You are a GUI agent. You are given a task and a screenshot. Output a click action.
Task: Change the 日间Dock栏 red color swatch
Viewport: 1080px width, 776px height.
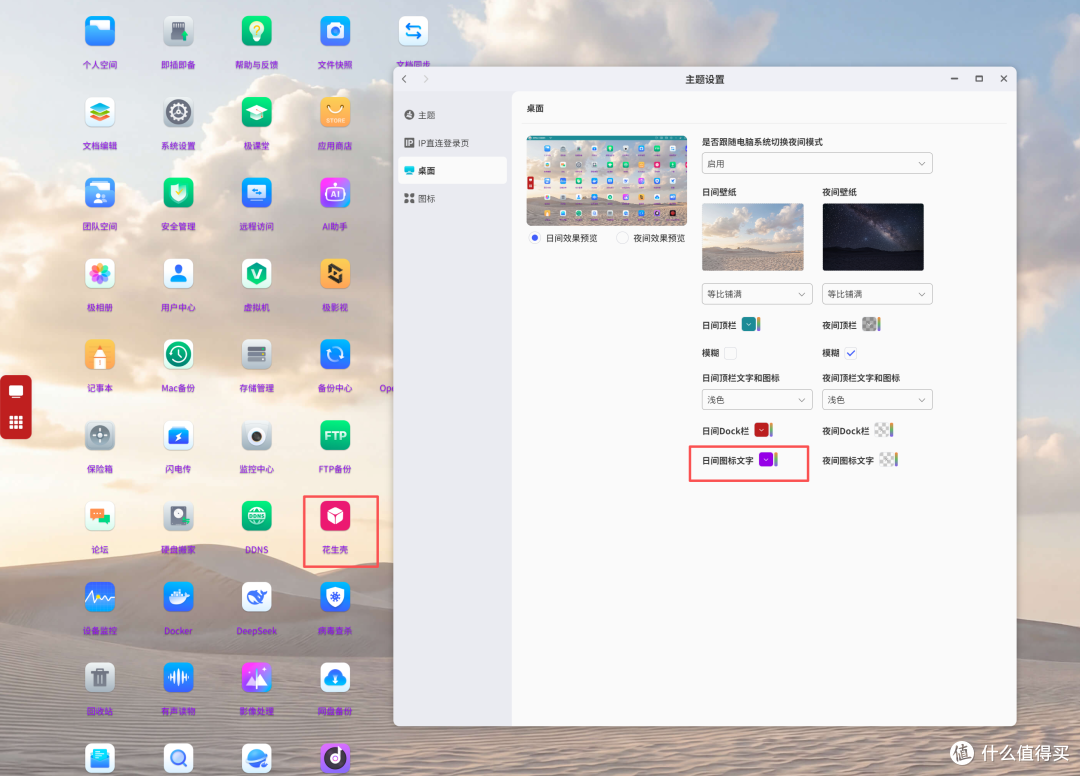click(x=763, y=430)
